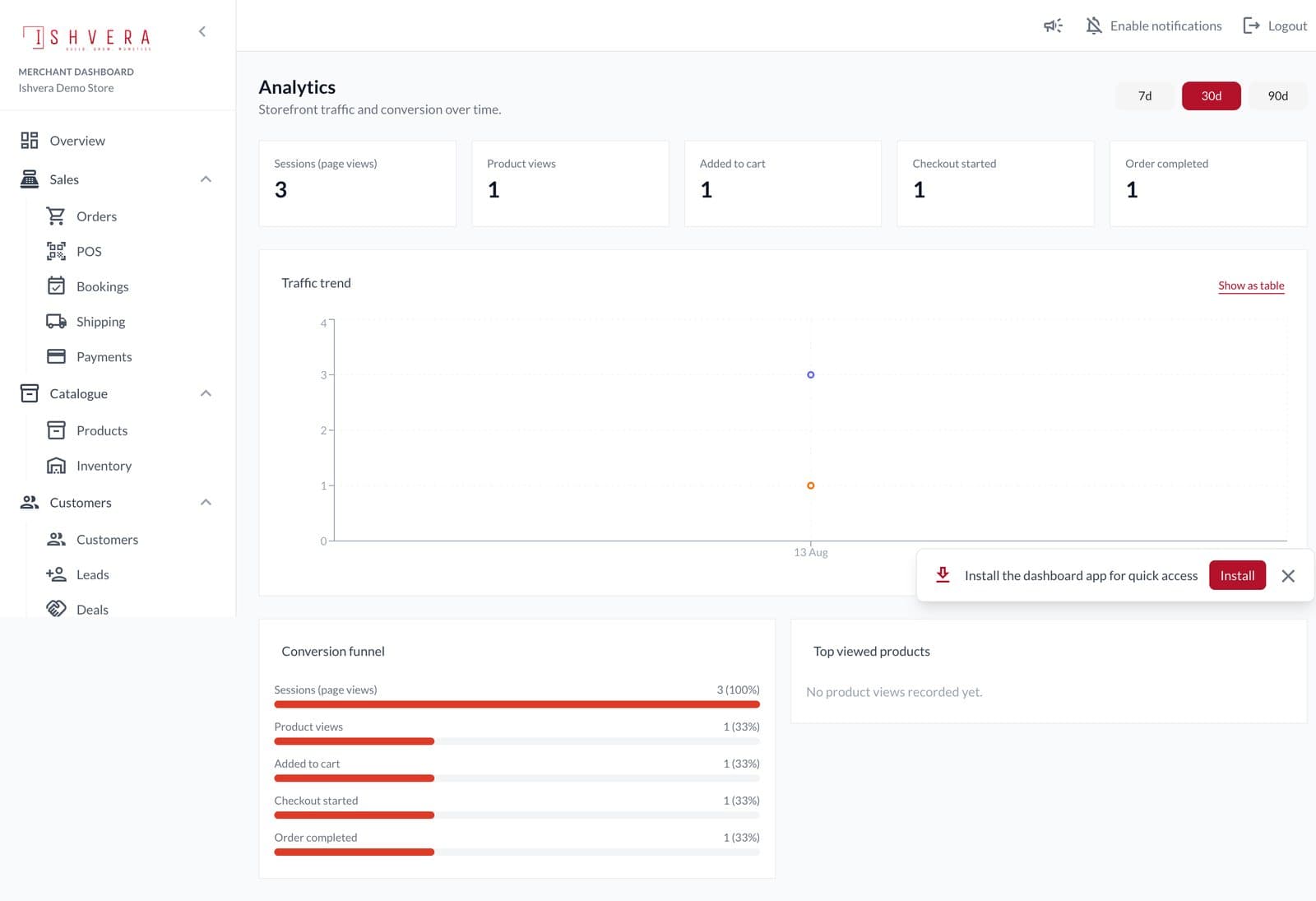
Task: Click the Sessions (page views) stat card
Action: pyautogui.click(x=357, y=183)
